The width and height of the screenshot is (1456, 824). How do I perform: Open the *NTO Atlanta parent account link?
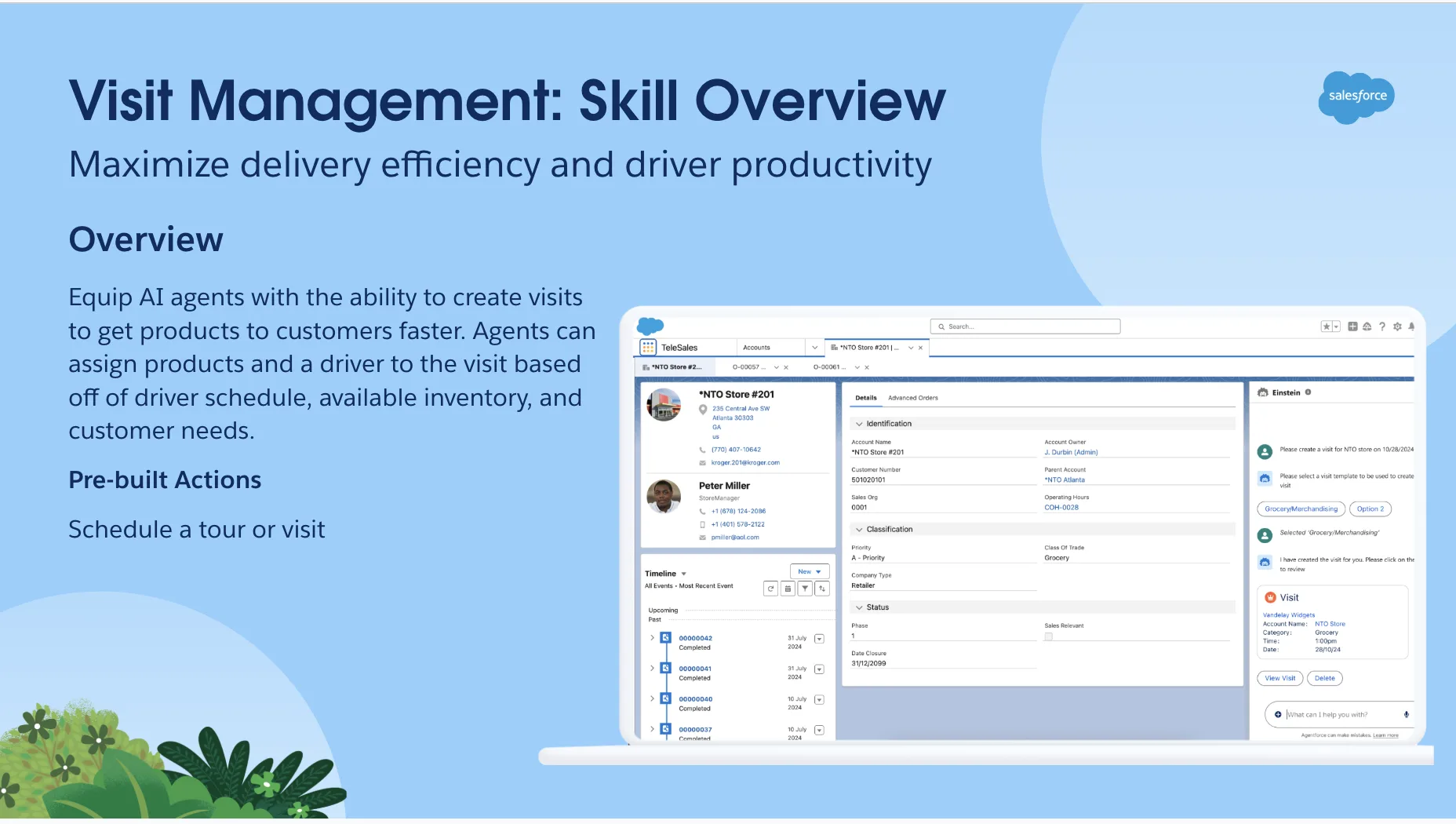click(x=1065, y=480)
